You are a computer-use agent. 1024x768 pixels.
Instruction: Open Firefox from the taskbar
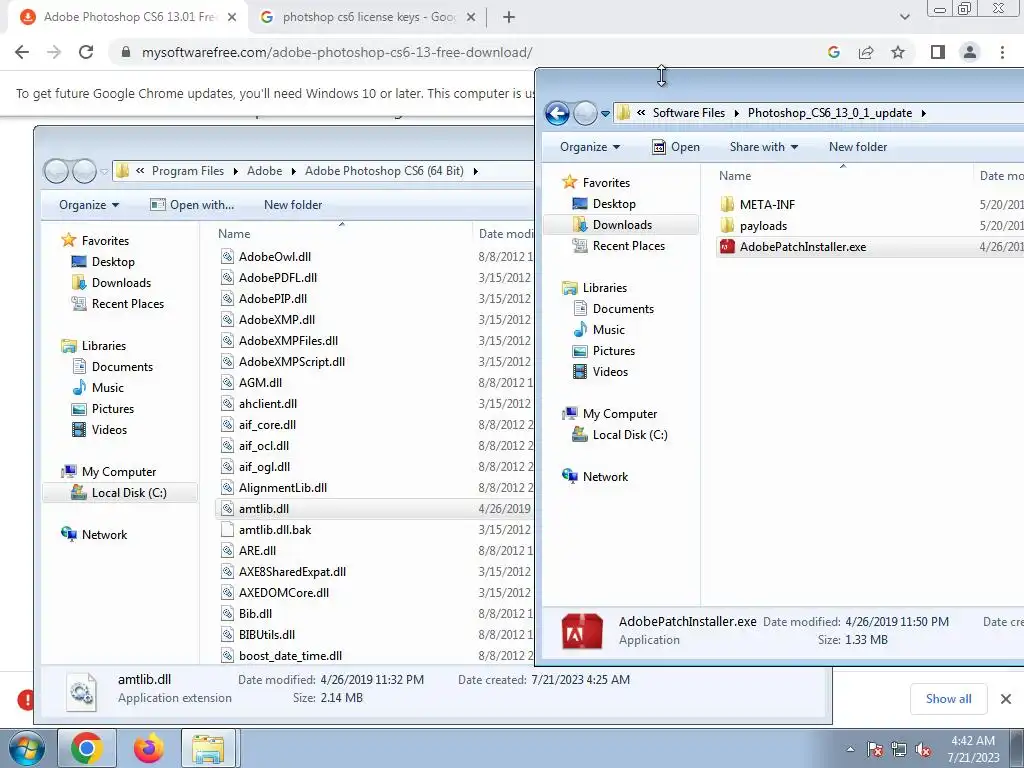(x=148, y=748)
